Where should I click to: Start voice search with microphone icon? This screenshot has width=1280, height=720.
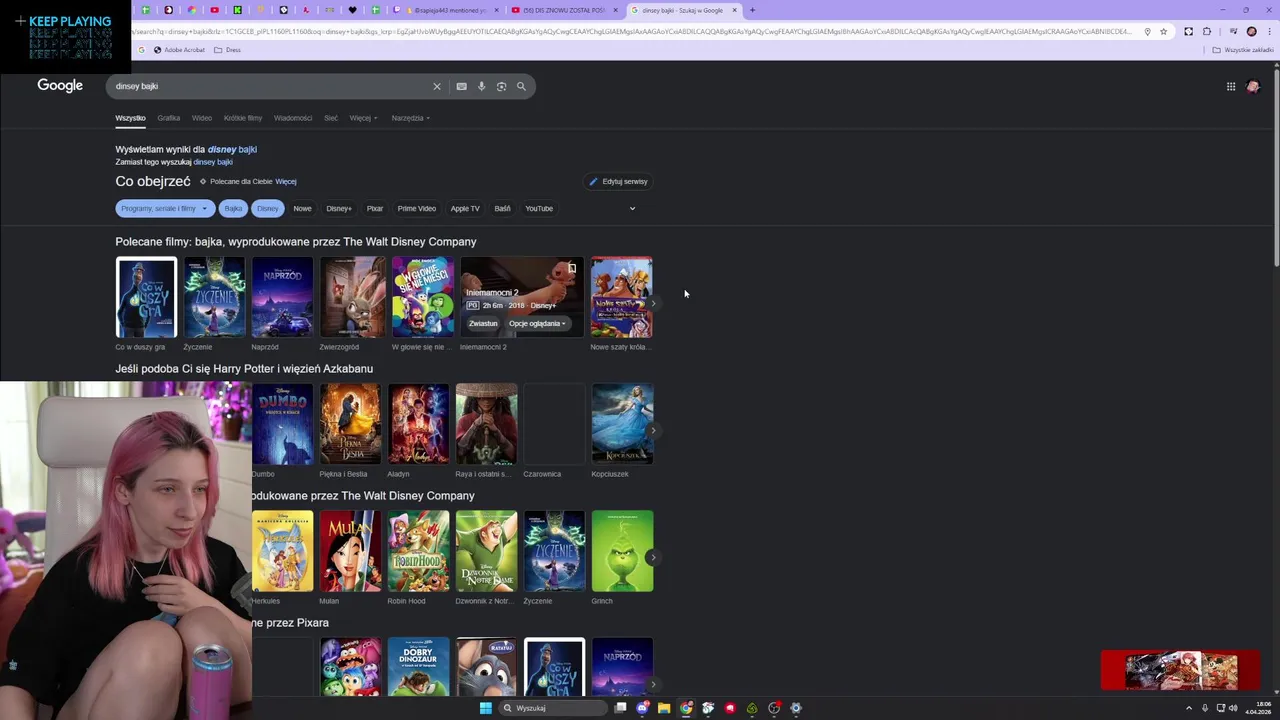pos(481,86)
